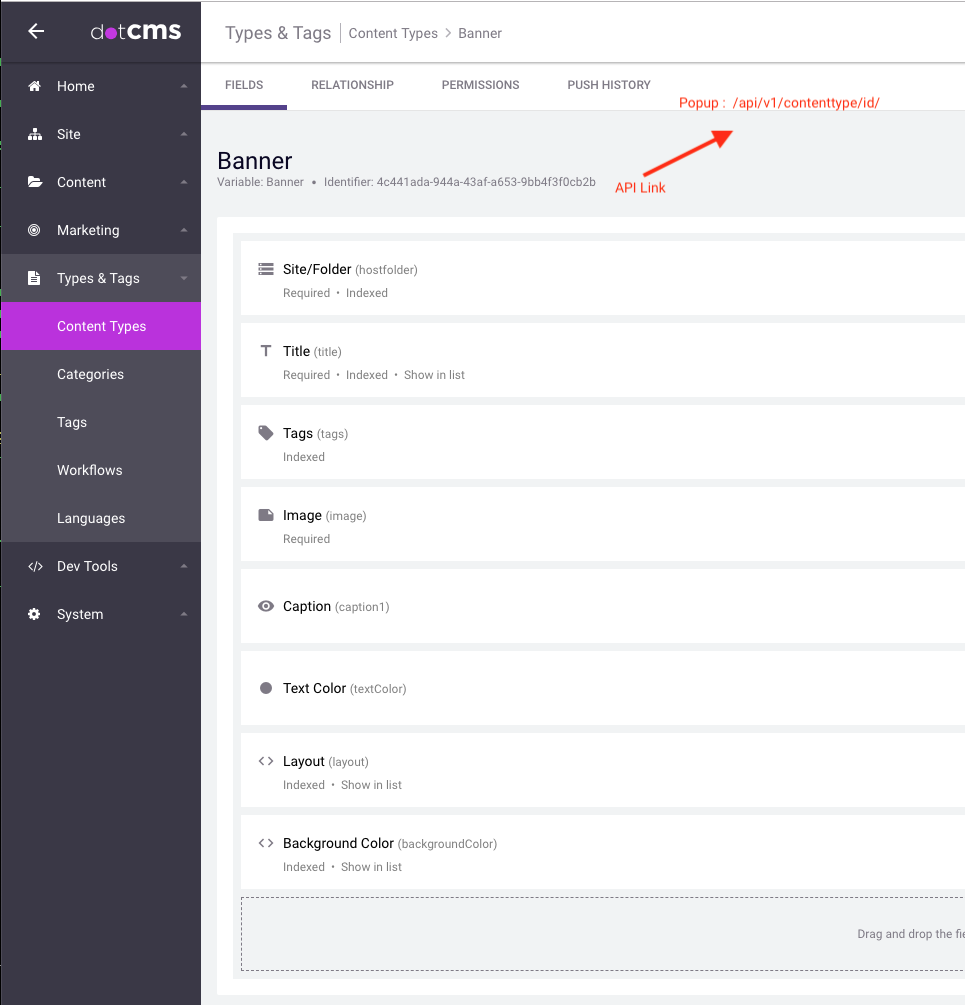Image resolution: width=965 pixels, height=1005 pixels.
Task: Click the T icon on the Title field
Action: [265, 350]
